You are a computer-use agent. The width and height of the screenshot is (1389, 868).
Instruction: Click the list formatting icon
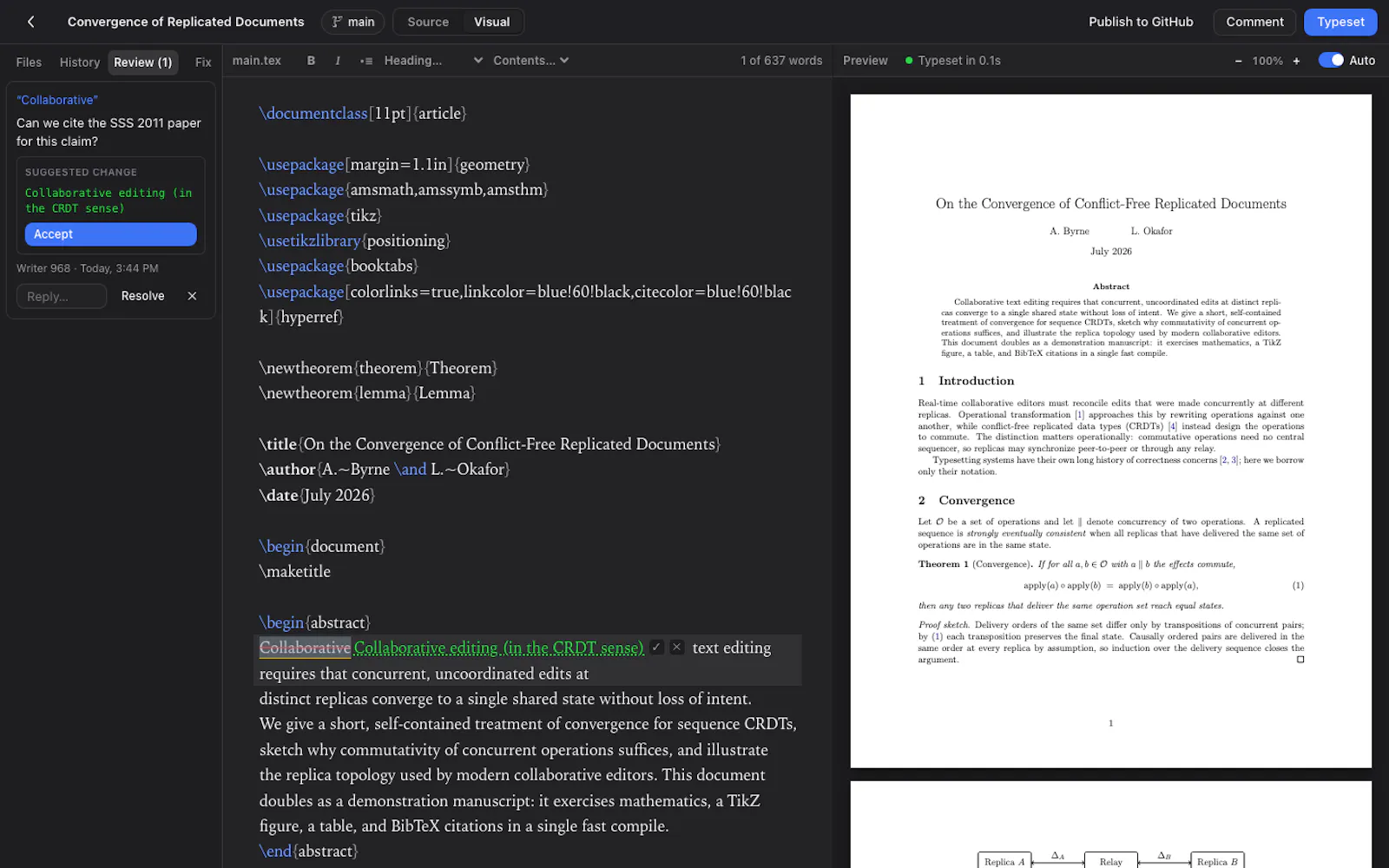click(366, 61)
